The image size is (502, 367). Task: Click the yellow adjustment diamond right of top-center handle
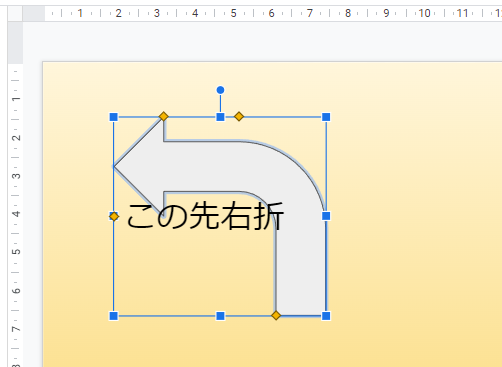(x=239, y=117)
